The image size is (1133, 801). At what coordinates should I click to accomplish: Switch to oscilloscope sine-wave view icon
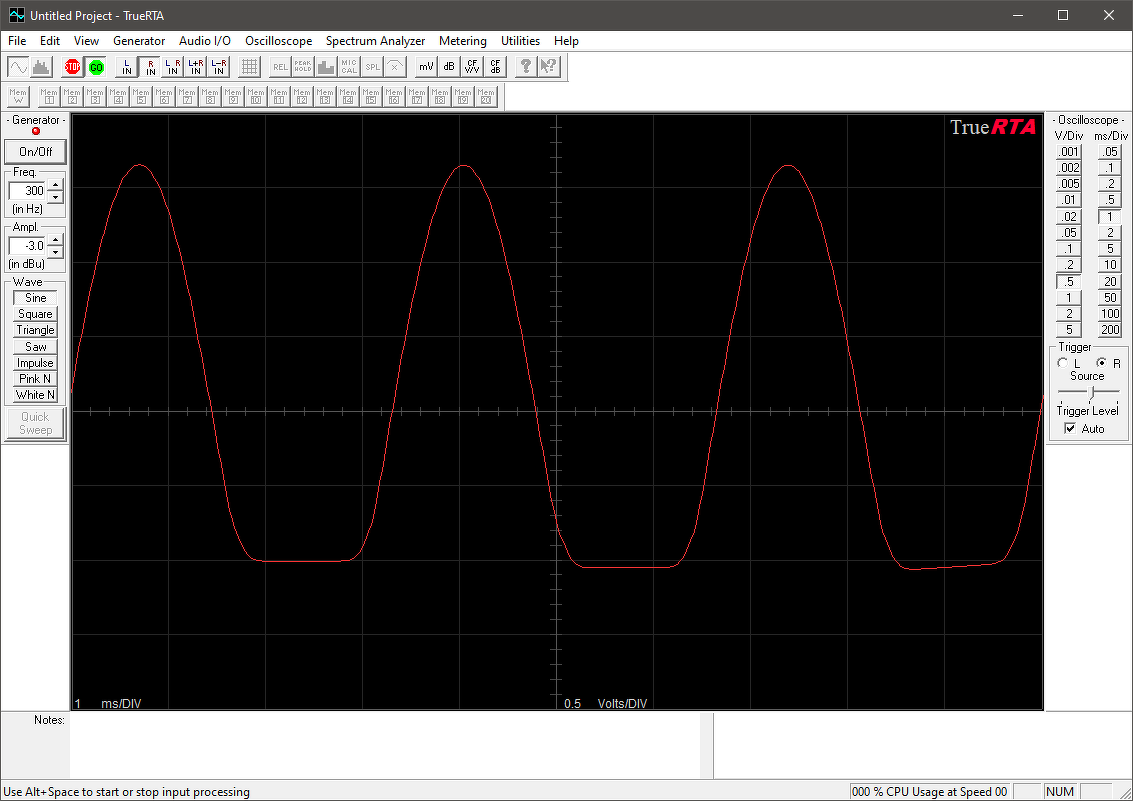coord(18,67)
